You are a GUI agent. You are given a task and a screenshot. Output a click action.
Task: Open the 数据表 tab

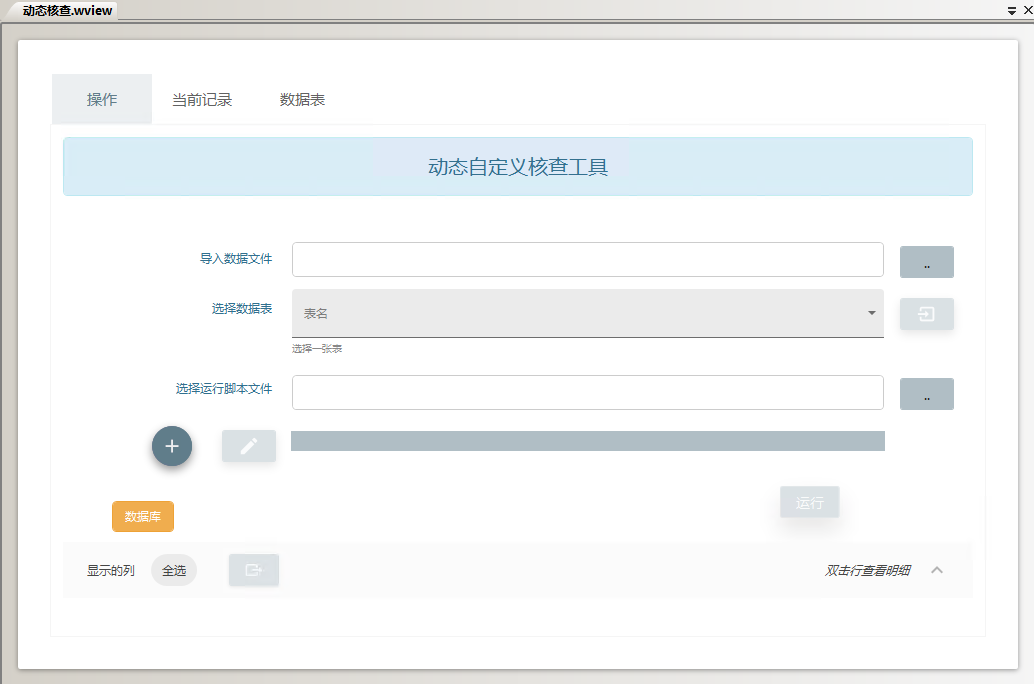(x=302, y=100)
